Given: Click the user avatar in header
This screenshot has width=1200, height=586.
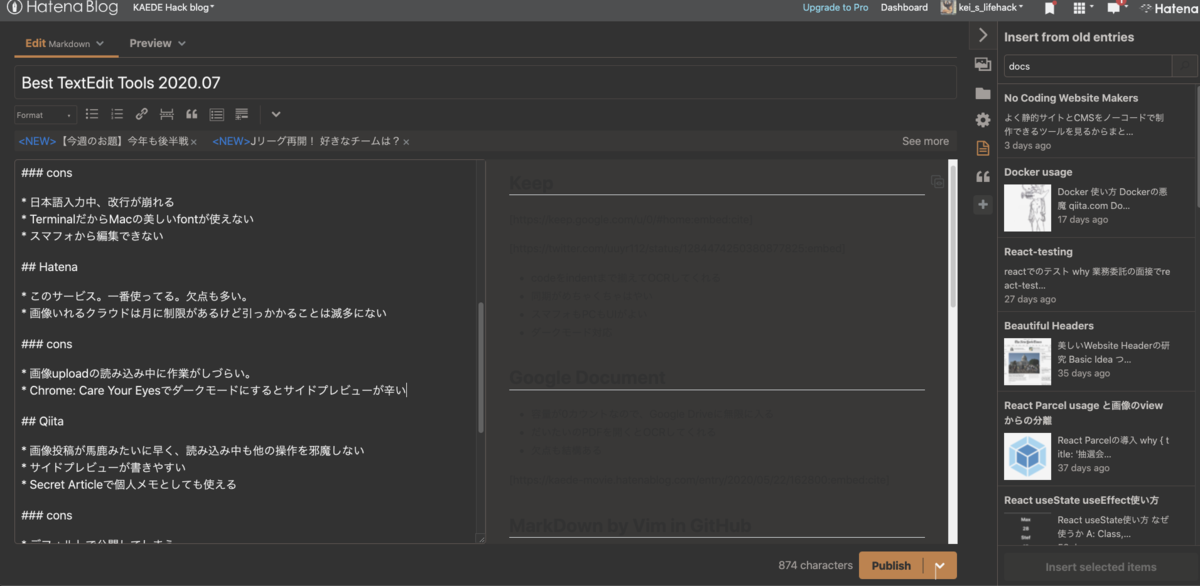Looking at the screenshot, I should (x=948, y=8).
